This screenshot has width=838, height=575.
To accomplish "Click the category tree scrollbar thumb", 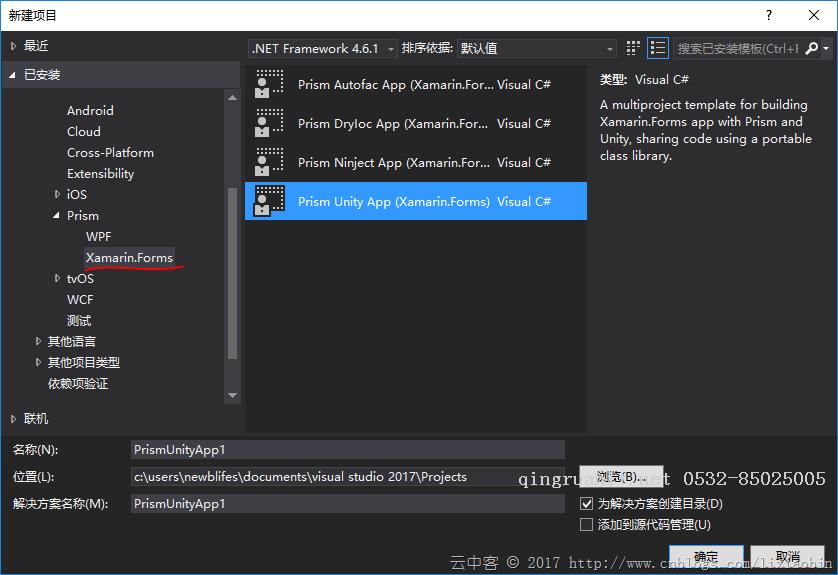I will click(x=232, y=273).
